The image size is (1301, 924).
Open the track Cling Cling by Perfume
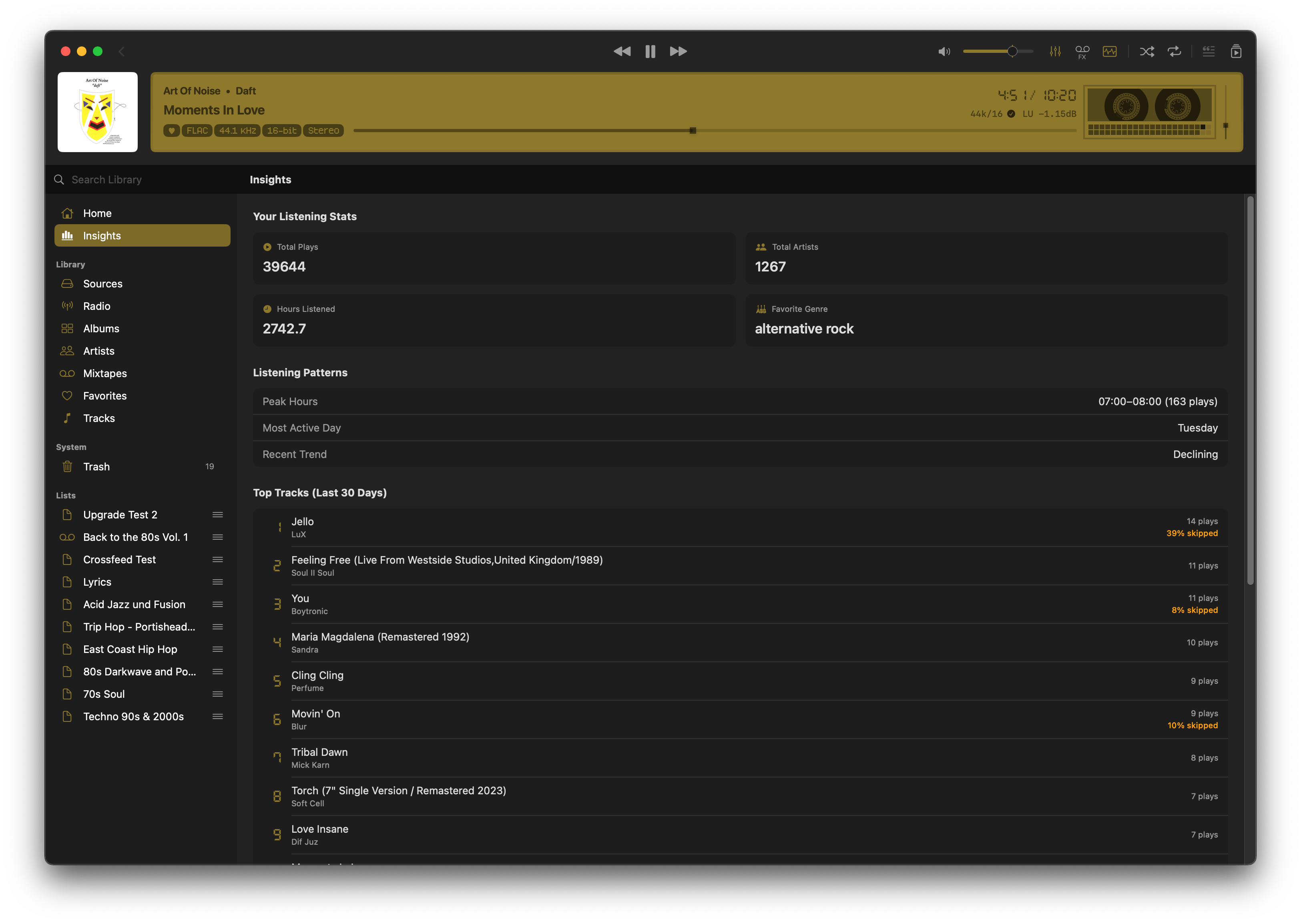[317, 675]
